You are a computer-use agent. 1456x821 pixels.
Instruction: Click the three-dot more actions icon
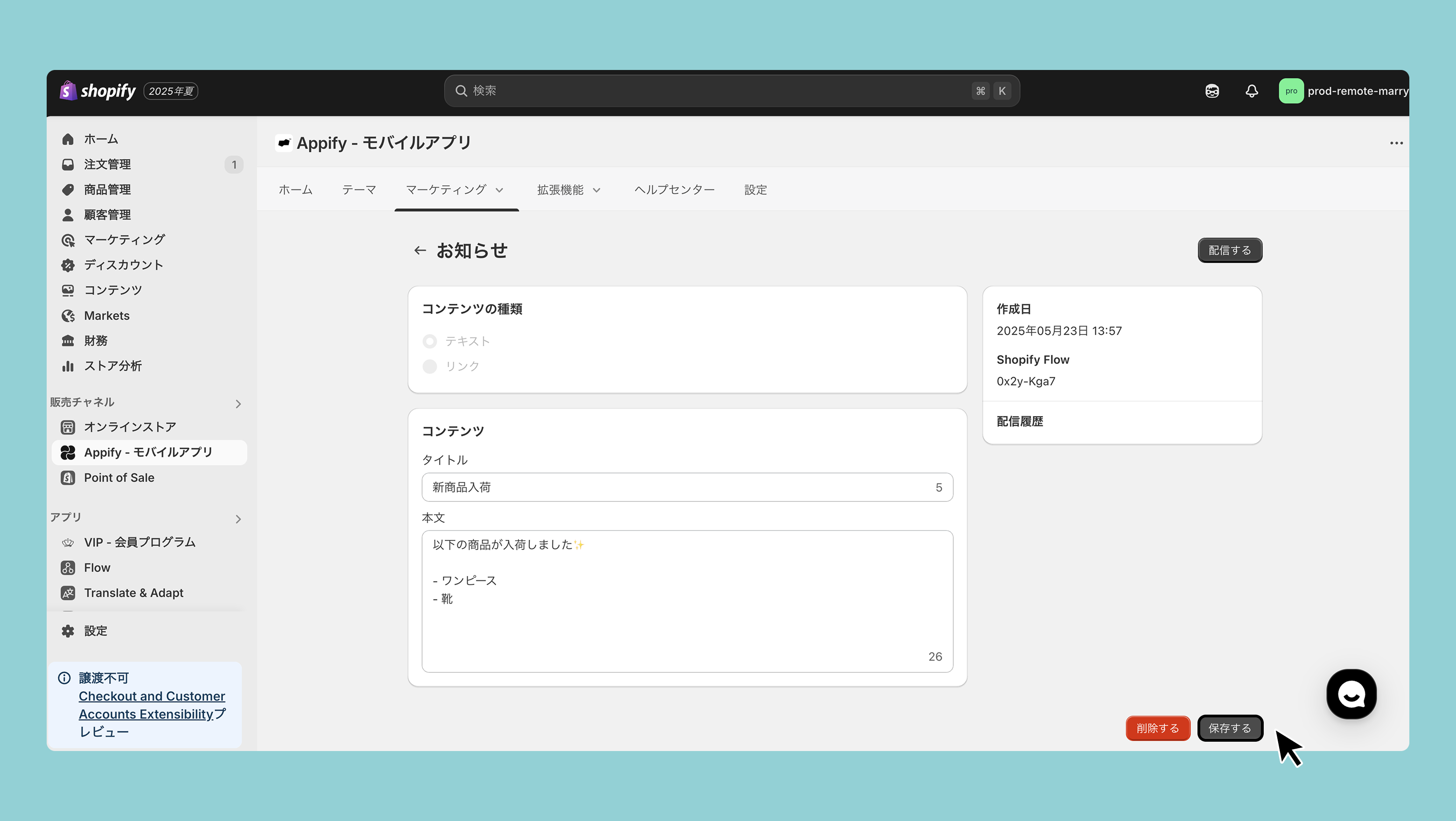click(x=1396, y=143)
